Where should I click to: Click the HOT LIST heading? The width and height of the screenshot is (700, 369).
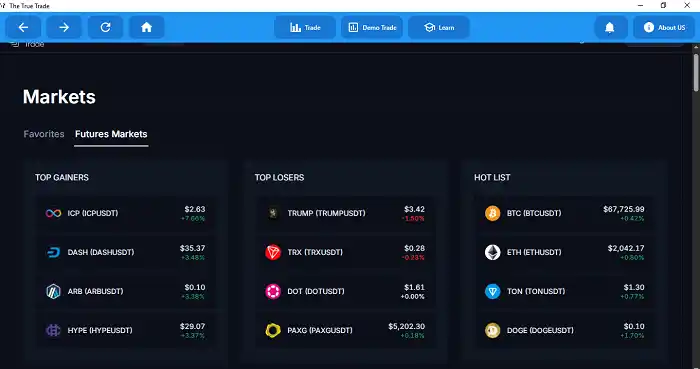click(x=492, y=178)
